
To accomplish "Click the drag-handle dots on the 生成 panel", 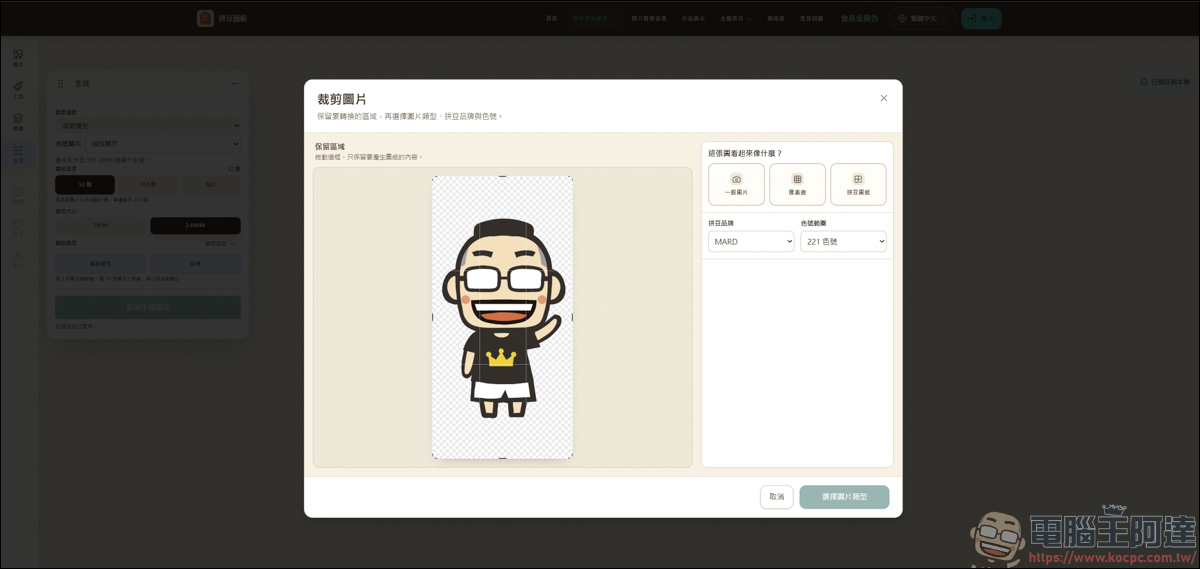I will tap(60, 83).
